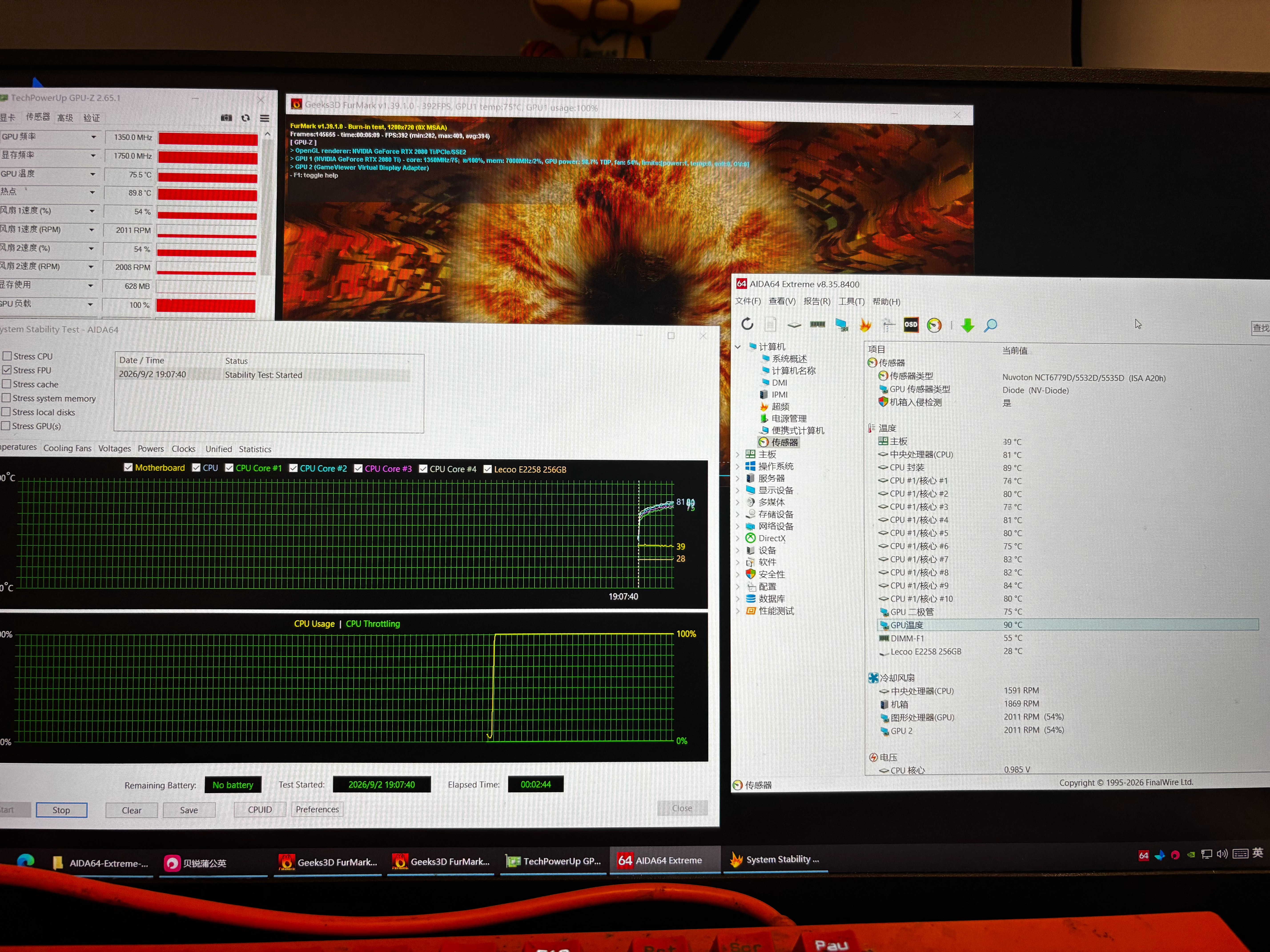Open the GPU-Z hamburger menu
The image size is (1270, 952).
(265, 118)
